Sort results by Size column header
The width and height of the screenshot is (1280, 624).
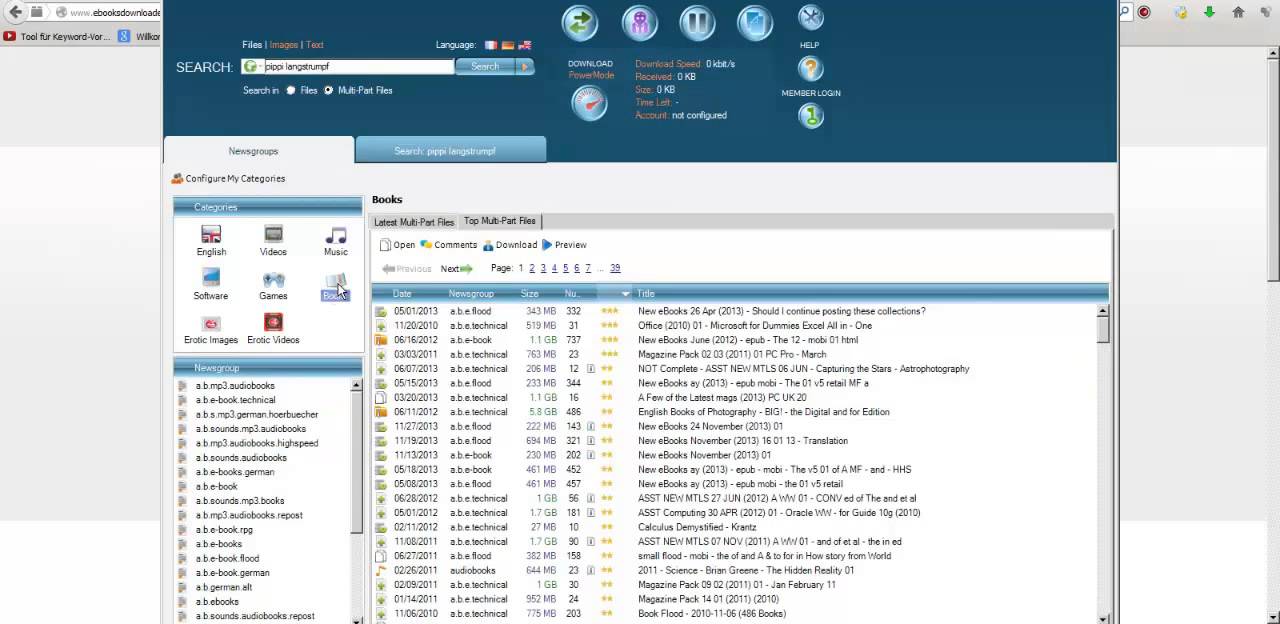(x=530, y=294)
